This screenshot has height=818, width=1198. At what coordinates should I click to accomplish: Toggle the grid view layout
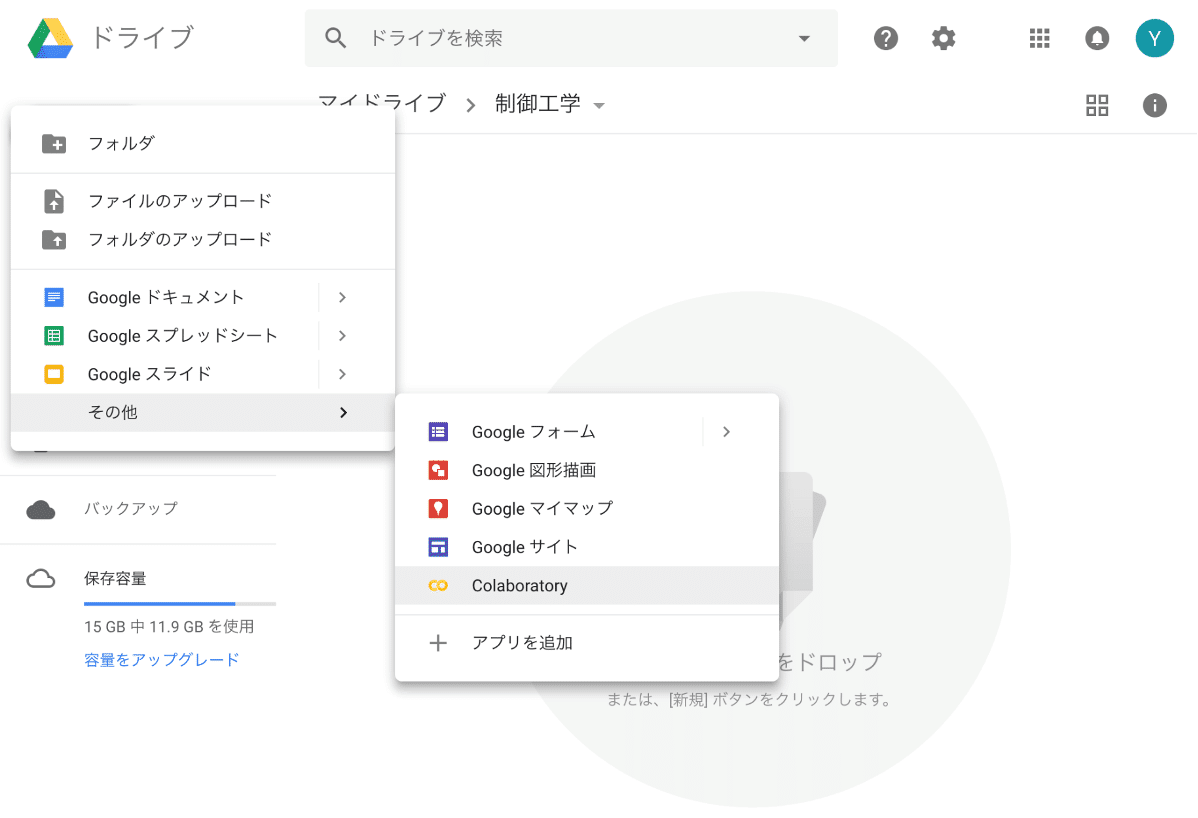tap(1097, 105)
